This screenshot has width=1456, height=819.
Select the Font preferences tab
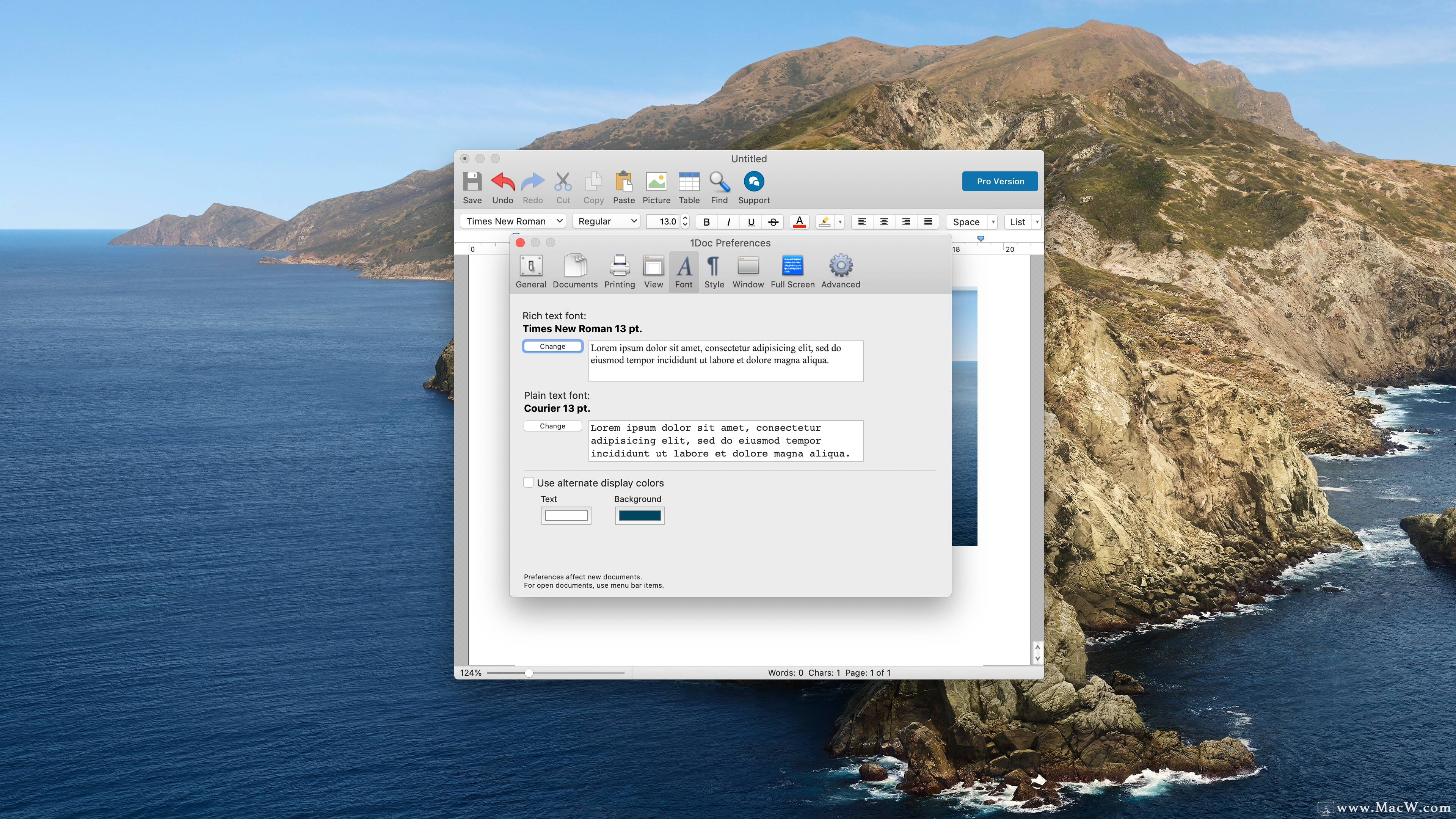coord(684,272)
